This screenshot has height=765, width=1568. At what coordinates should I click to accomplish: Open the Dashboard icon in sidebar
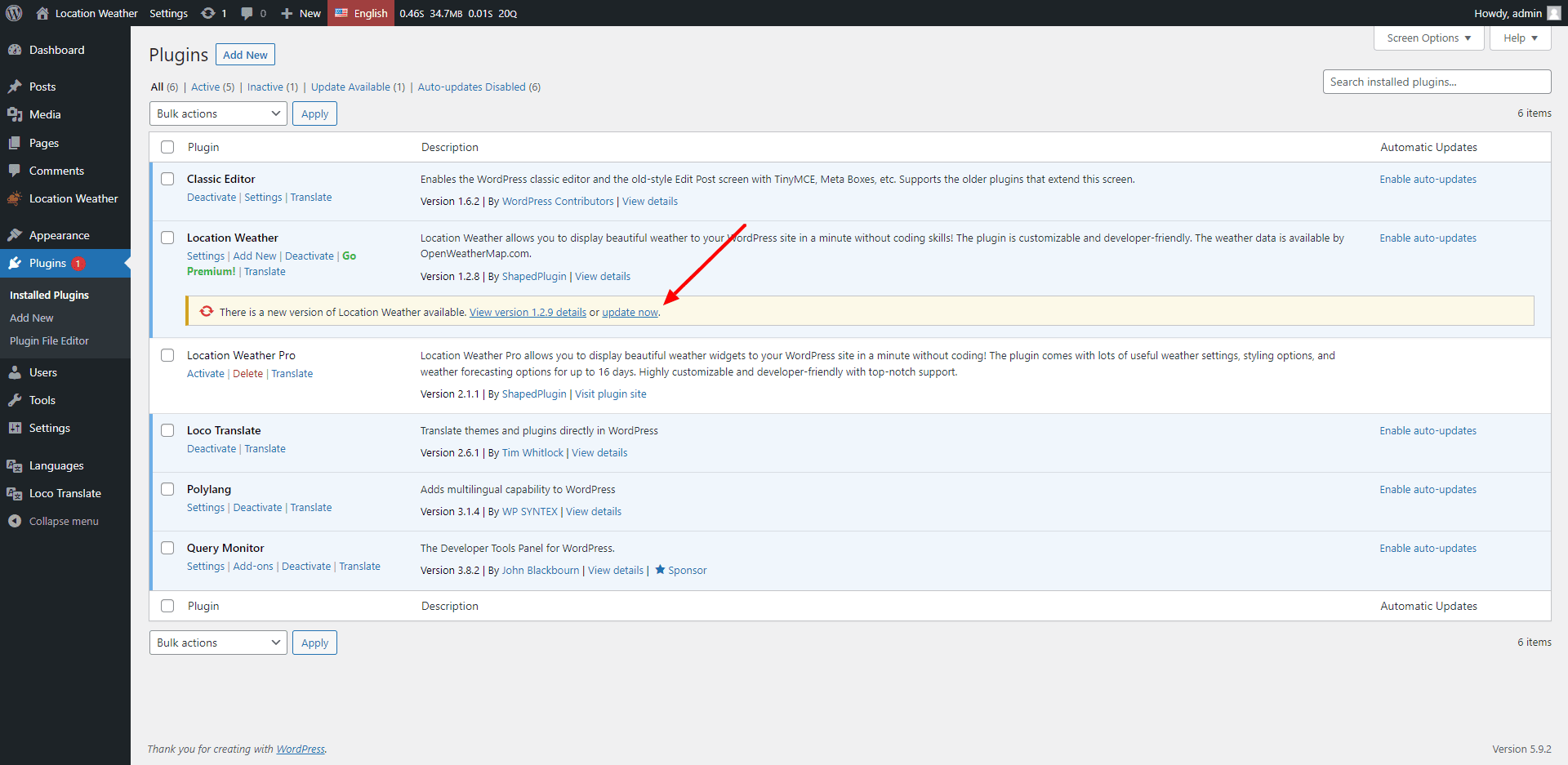pos(15,50)
